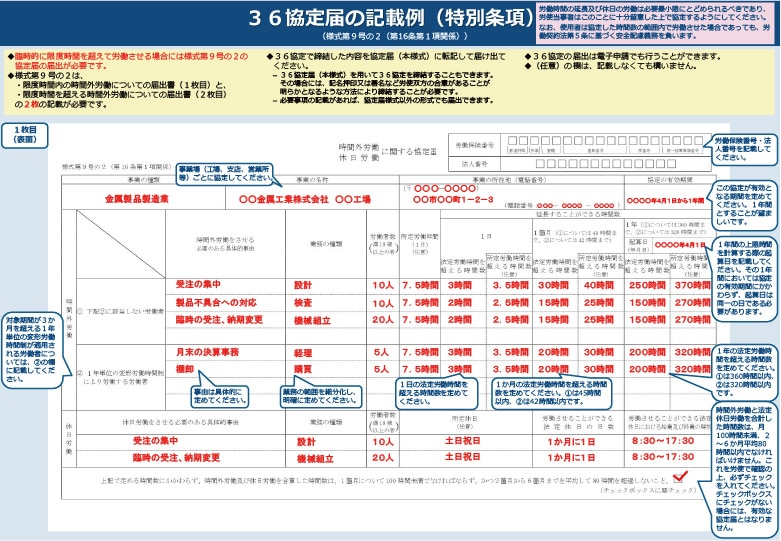This screenshot has height=541, width=781.
Task: Click the pink notice box about 労働時間の延長
Action: point(656,23)
